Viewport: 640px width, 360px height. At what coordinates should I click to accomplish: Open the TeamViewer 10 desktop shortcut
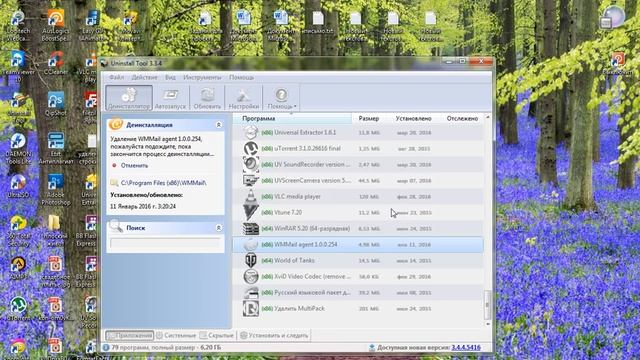click(x=18, y=67)
